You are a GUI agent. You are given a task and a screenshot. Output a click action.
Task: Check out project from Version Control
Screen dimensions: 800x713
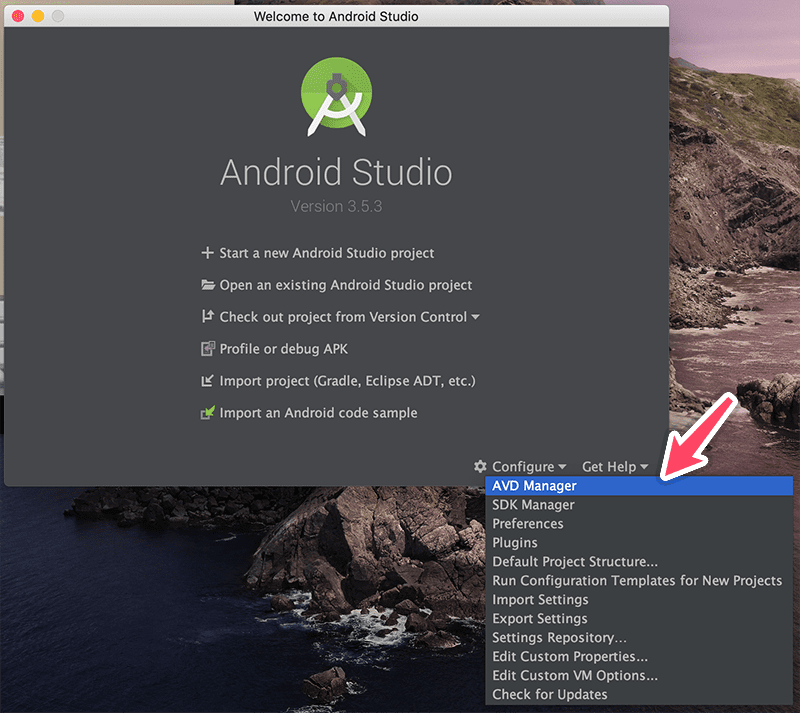pyautogui.click(x=343, y=317)
